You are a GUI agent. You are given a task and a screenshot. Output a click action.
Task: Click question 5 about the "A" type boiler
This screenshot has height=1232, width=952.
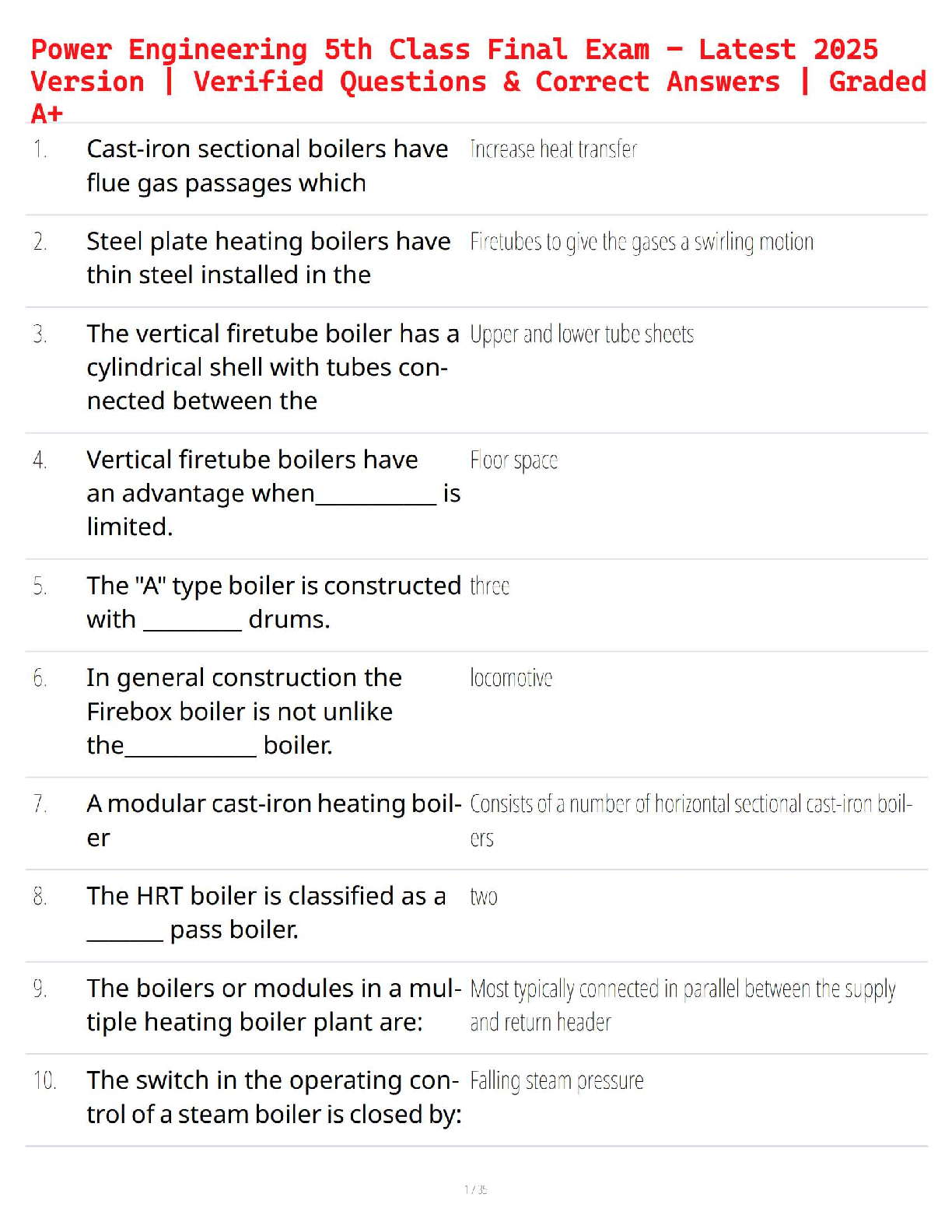(272, 602)
